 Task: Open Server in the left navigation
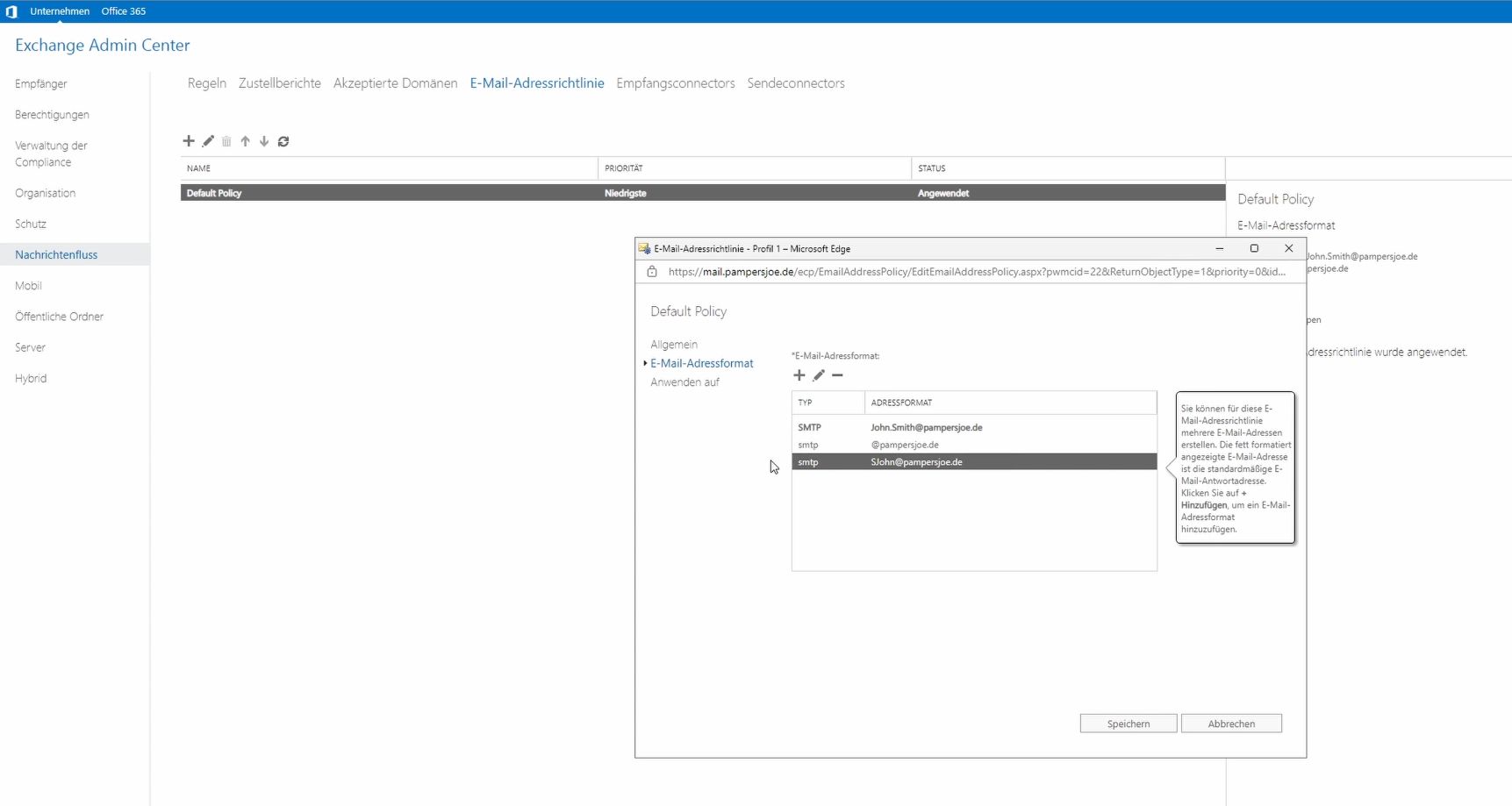pos(30,347)
